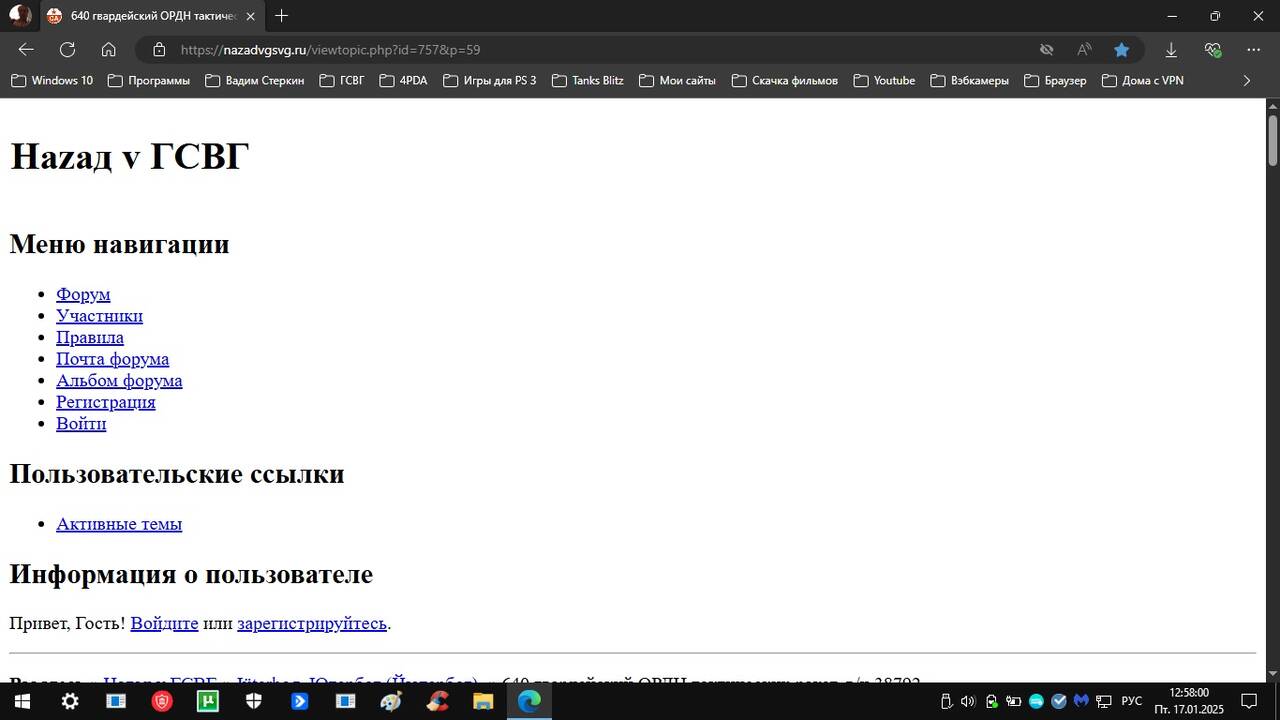Viewport: 1280px width, 720px height.
Task: Reload the page with the refresh icon
Action: click(67, 49)
